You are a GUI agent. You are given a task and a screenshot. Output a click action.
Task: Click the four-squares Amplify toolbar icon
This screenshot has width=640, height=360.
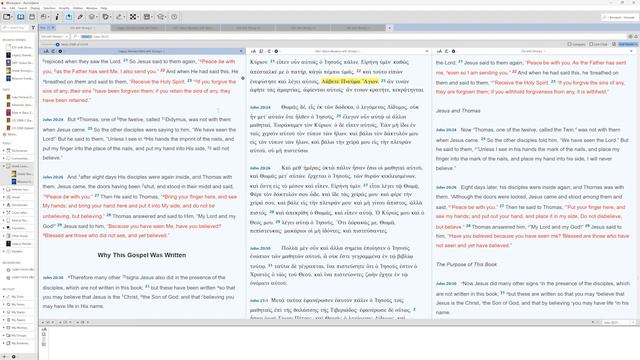point(133,17)
